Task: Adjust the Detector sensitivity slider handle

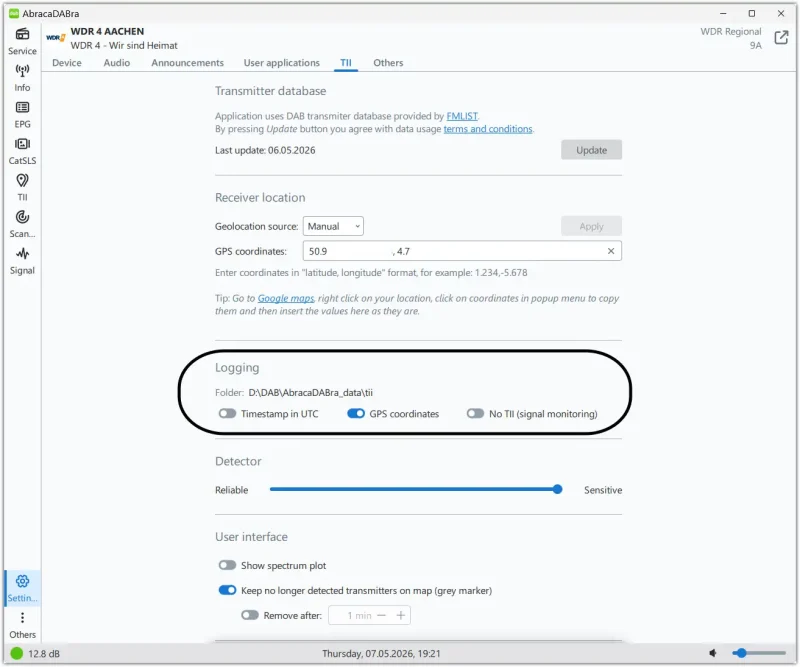Action: (x=557, y=489)
